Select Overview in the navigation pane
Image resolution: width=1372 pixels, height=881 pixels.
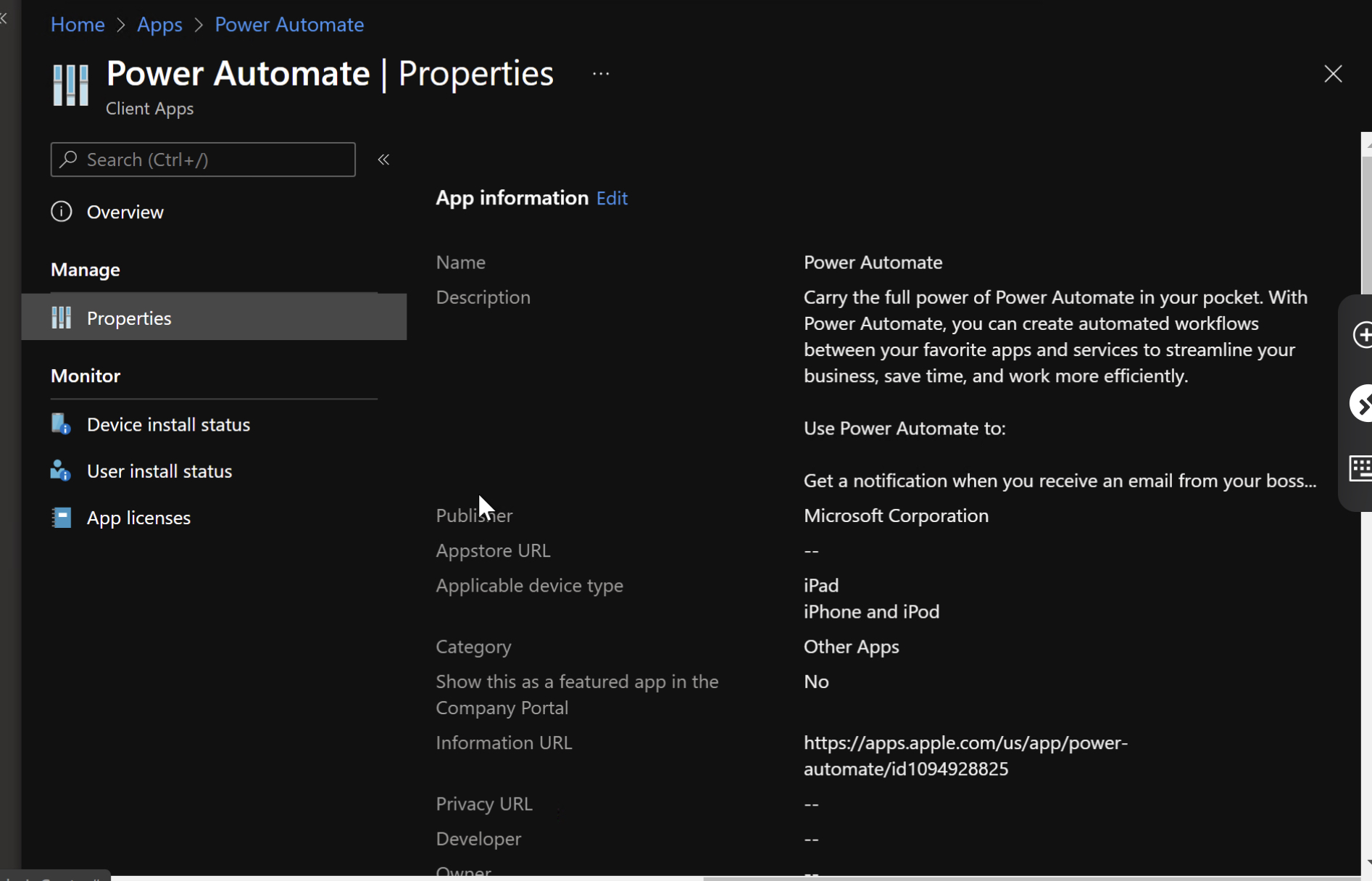coord(125,212)
